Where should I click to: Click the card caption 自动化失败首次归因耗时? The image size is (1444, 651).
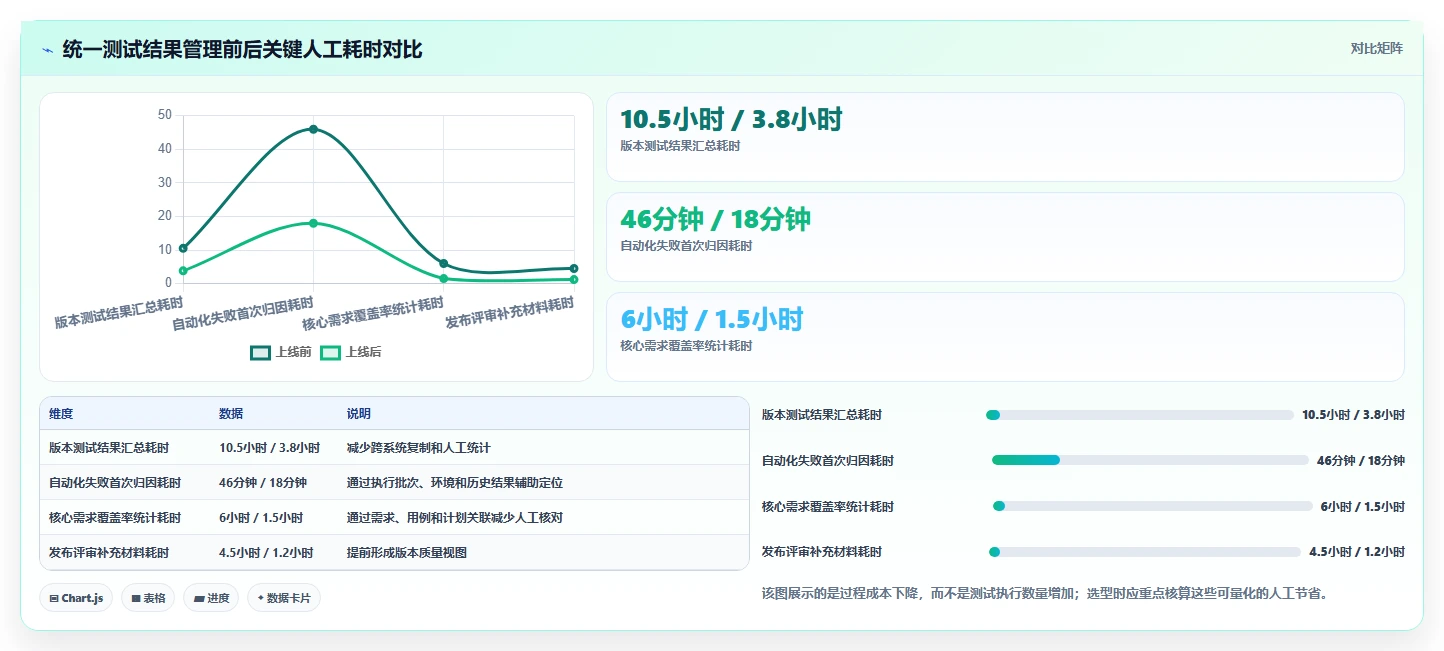(686, 246)
